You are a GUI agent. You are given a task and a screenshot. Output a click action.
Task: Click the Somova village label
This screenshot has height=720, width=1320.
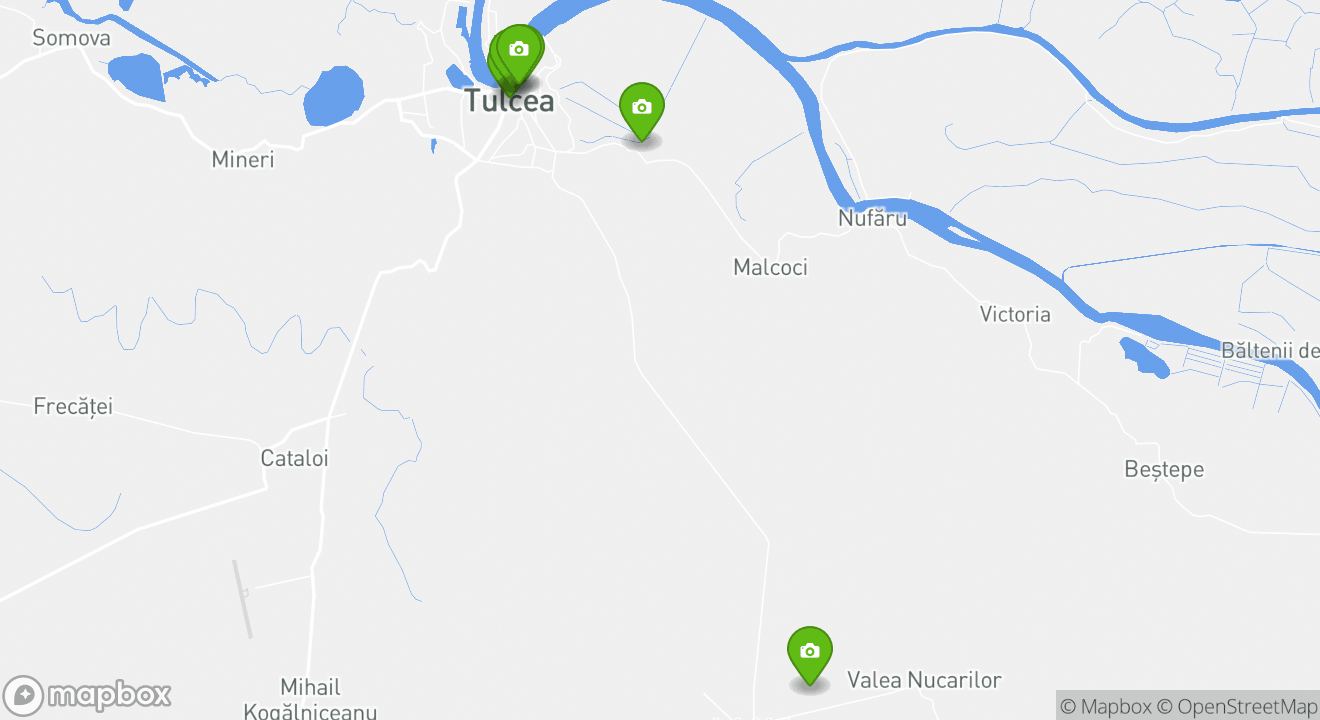point(71,38)
